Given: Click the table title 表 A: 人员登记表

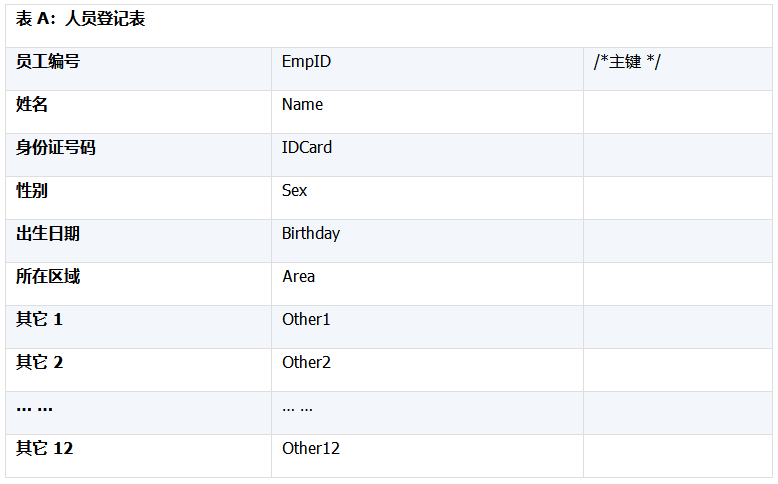Looking at the screenshot, I should click(x=81, y=19).
